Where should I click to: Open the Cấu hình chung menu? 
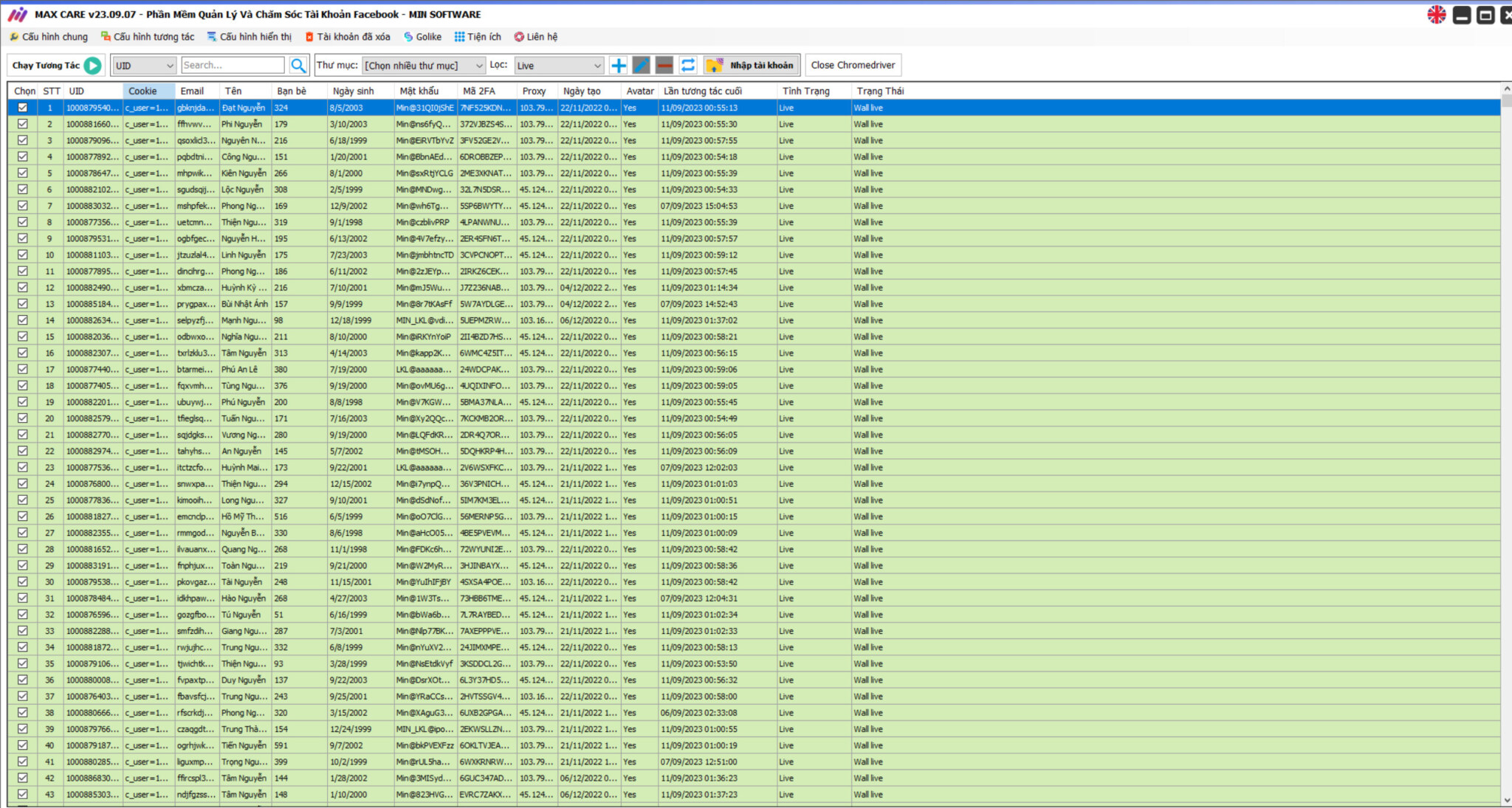coord(49,37)
